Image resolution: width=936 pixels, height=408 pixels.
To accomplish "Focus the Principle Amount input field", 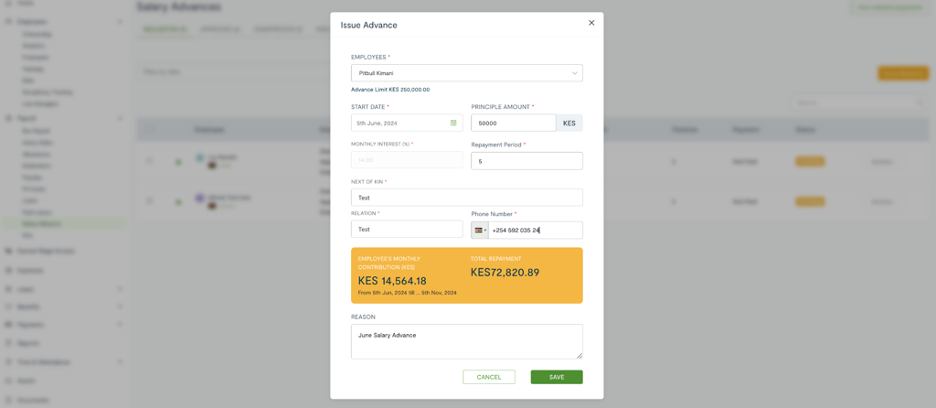I will tap(513, 123).
